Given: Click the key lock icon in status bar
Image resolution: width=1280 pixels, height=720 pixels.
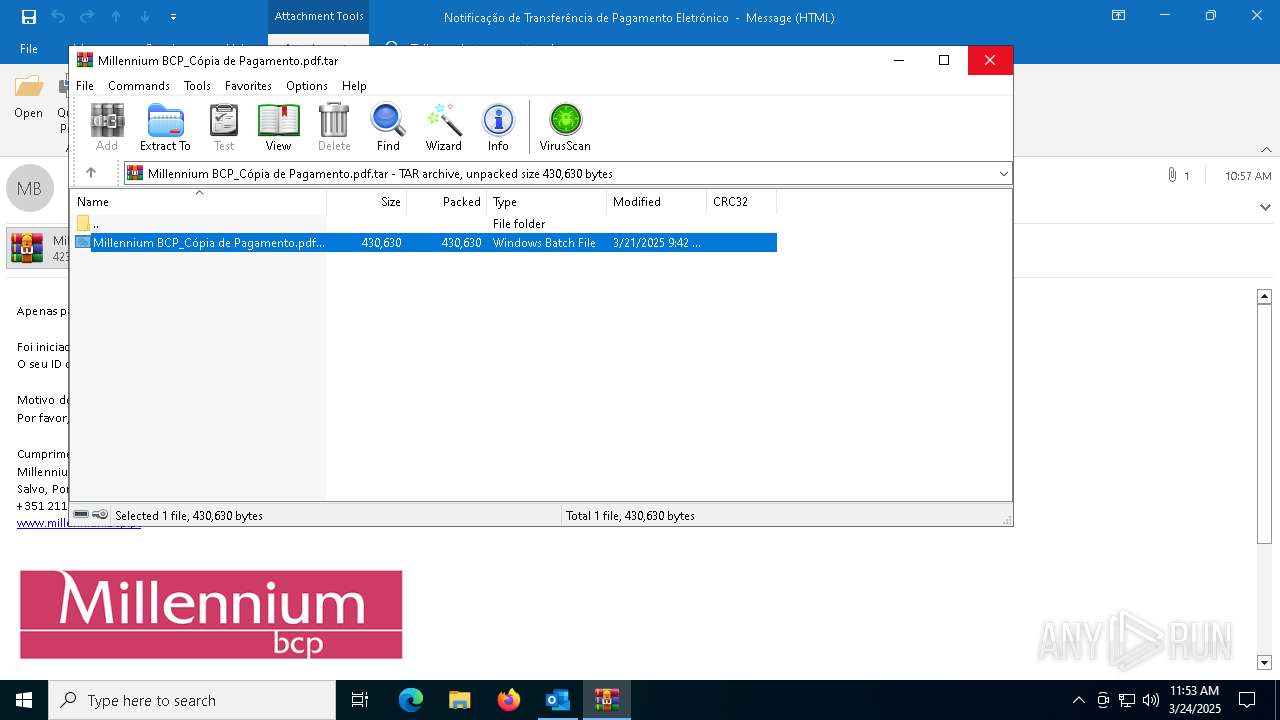Looking at the screenshot, I should coord(100,515).
